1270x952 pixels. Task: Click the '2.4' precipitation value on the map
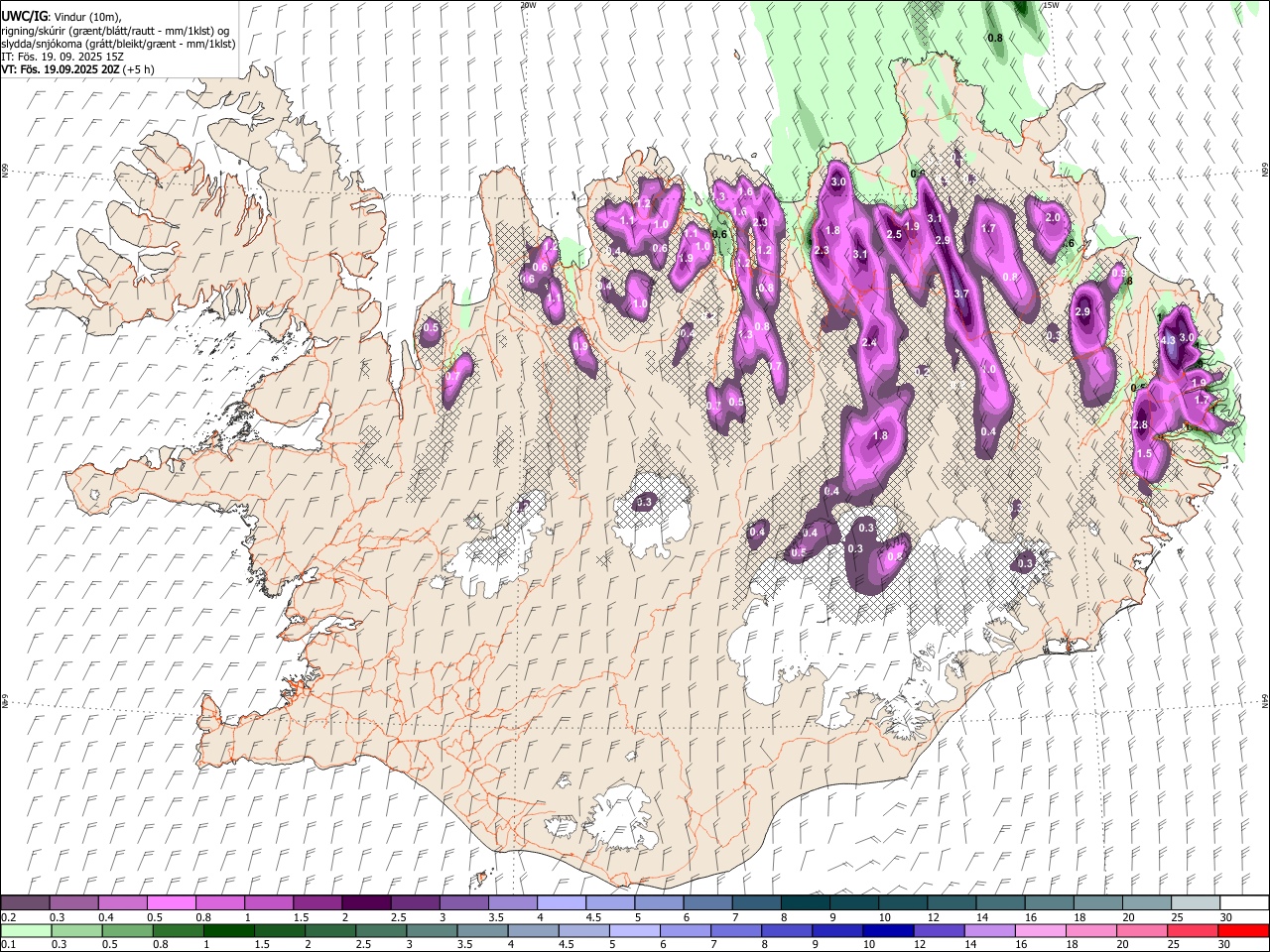point(869,342)
